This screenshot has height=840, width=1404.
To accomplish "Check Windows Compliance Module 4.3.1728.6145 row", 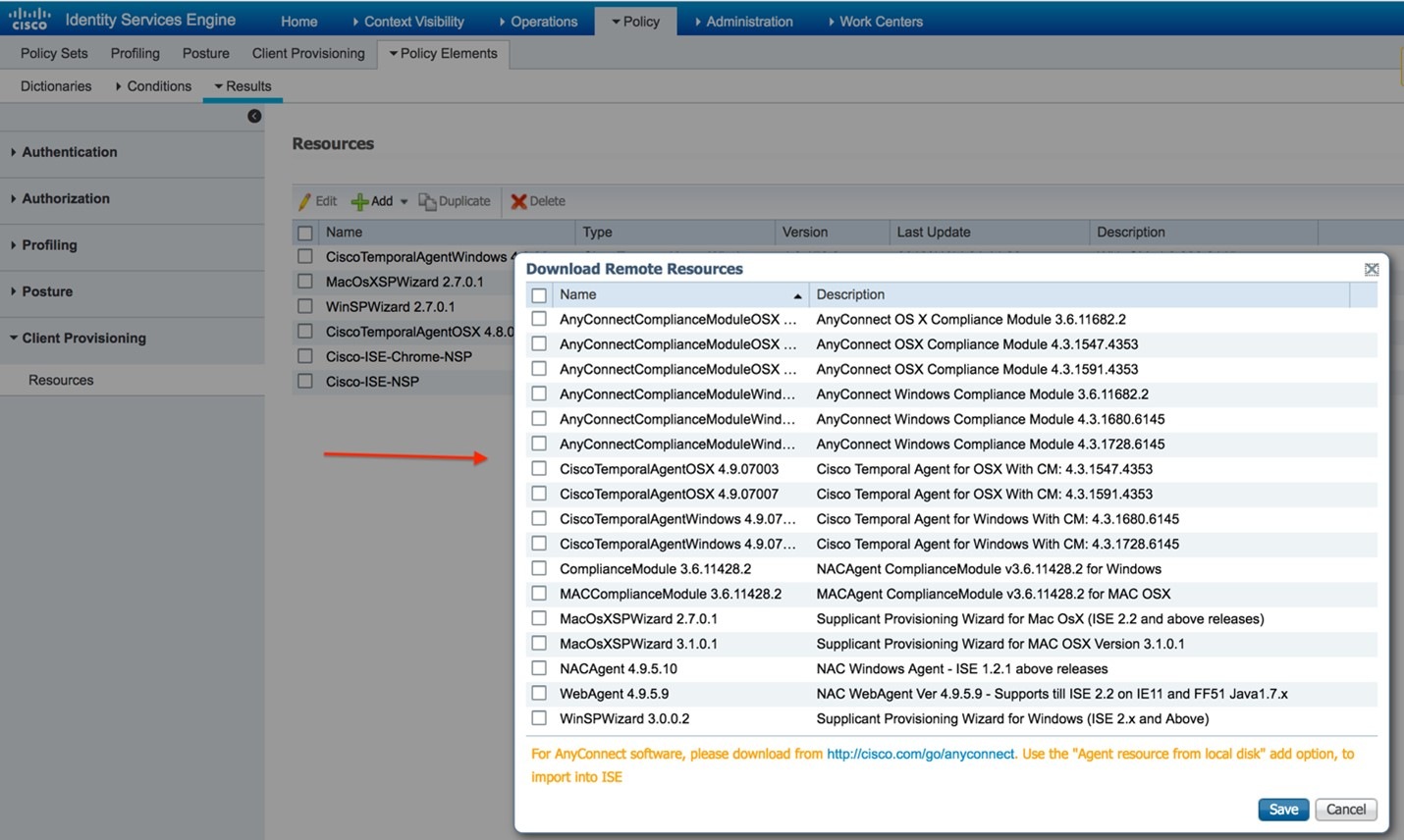I will [539, 444].
